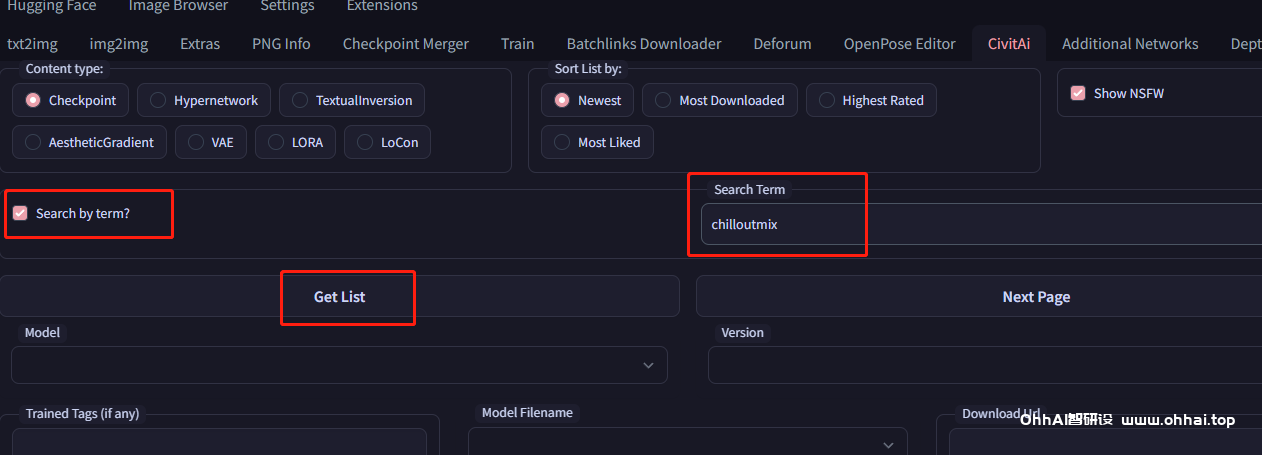Viewport: 1262px width, 455px height.
Task: Select the Checkpoint content type
Action: click(x=70, y=100)
